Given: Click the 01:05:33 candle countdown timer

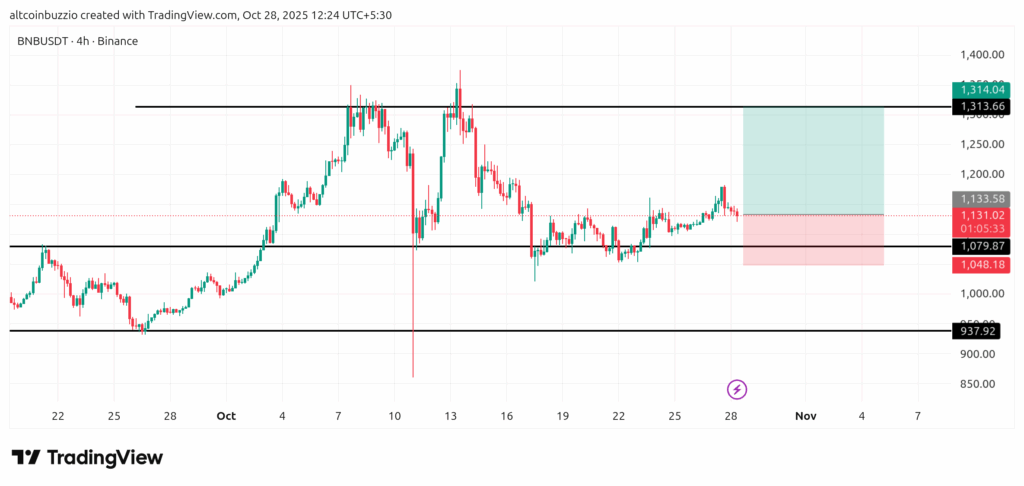Looking at the screenshot, I should [x=978, y=228].
